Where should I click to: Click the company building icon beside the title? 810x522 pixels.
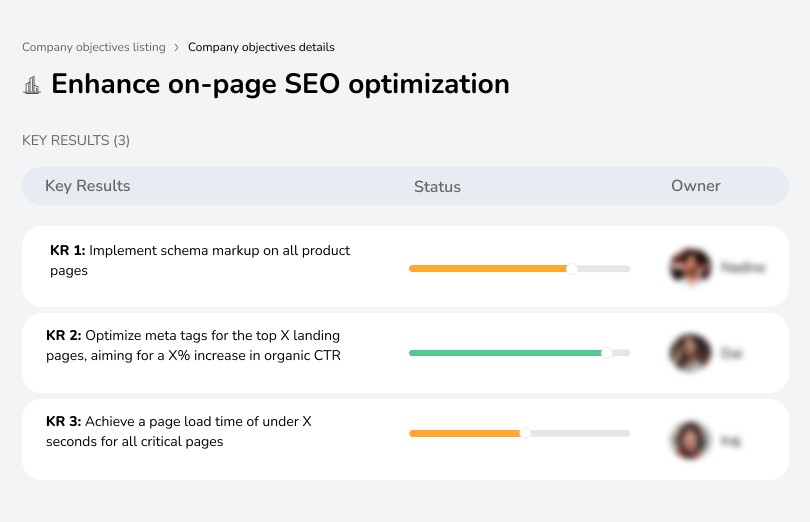tap(32, 85)
